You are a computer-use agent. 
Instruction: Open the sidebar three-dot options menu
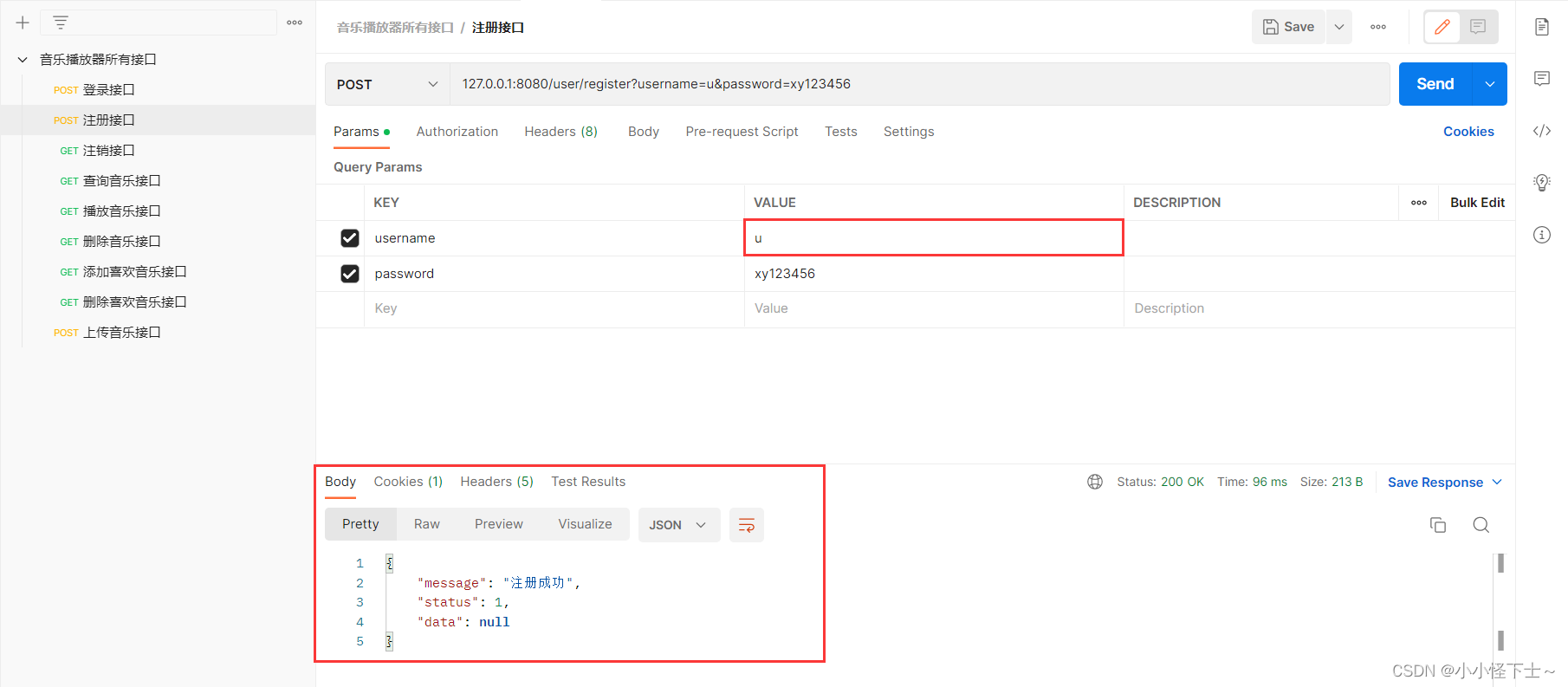(295, 23)
